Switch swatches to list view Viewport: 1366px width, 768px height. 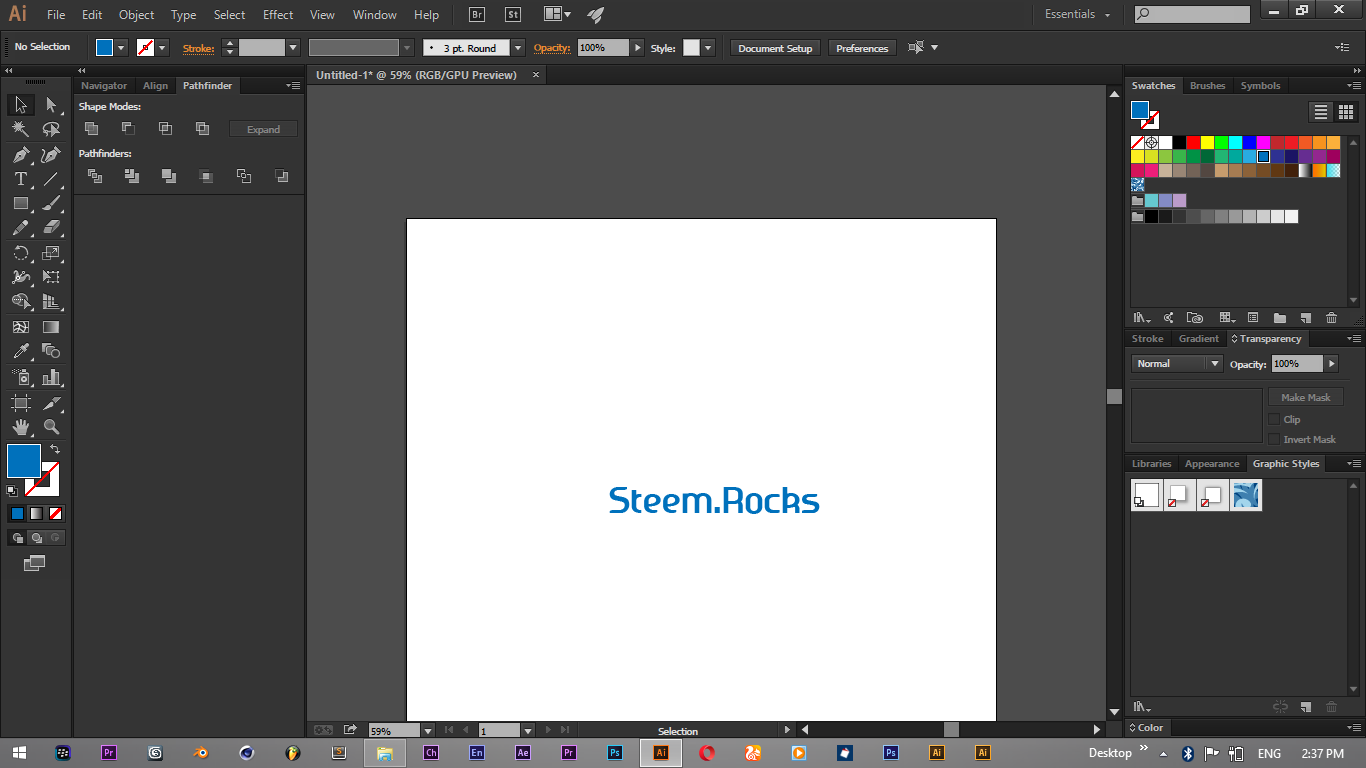click(x=1321, y=112)
